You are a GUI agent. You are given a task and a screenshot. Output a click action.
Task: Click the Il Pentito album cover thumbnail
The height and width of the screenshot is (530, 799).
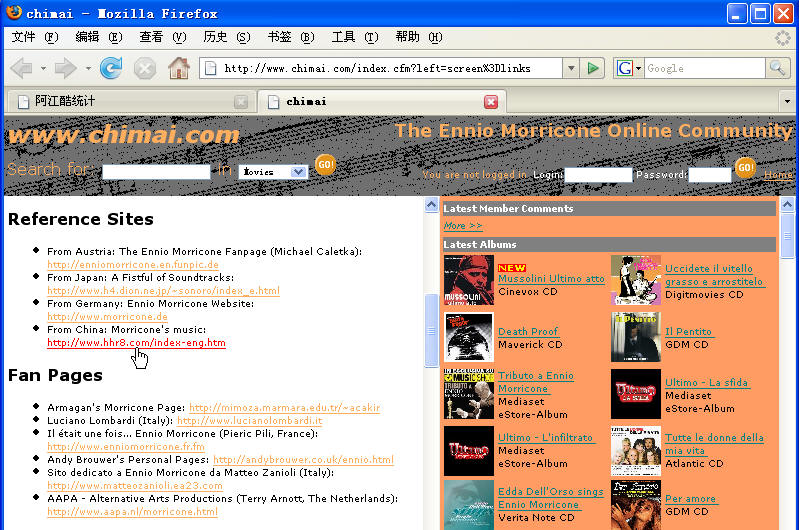(x=636, y=337)
